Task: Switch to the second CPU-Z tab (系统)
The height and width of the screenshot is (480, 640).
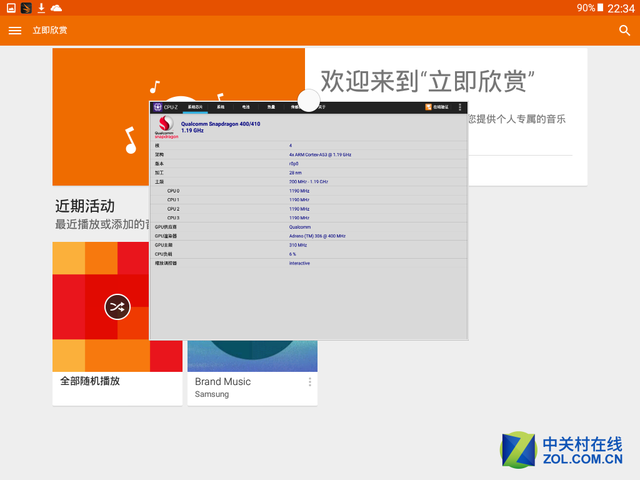Action: (x=220, y=107)
